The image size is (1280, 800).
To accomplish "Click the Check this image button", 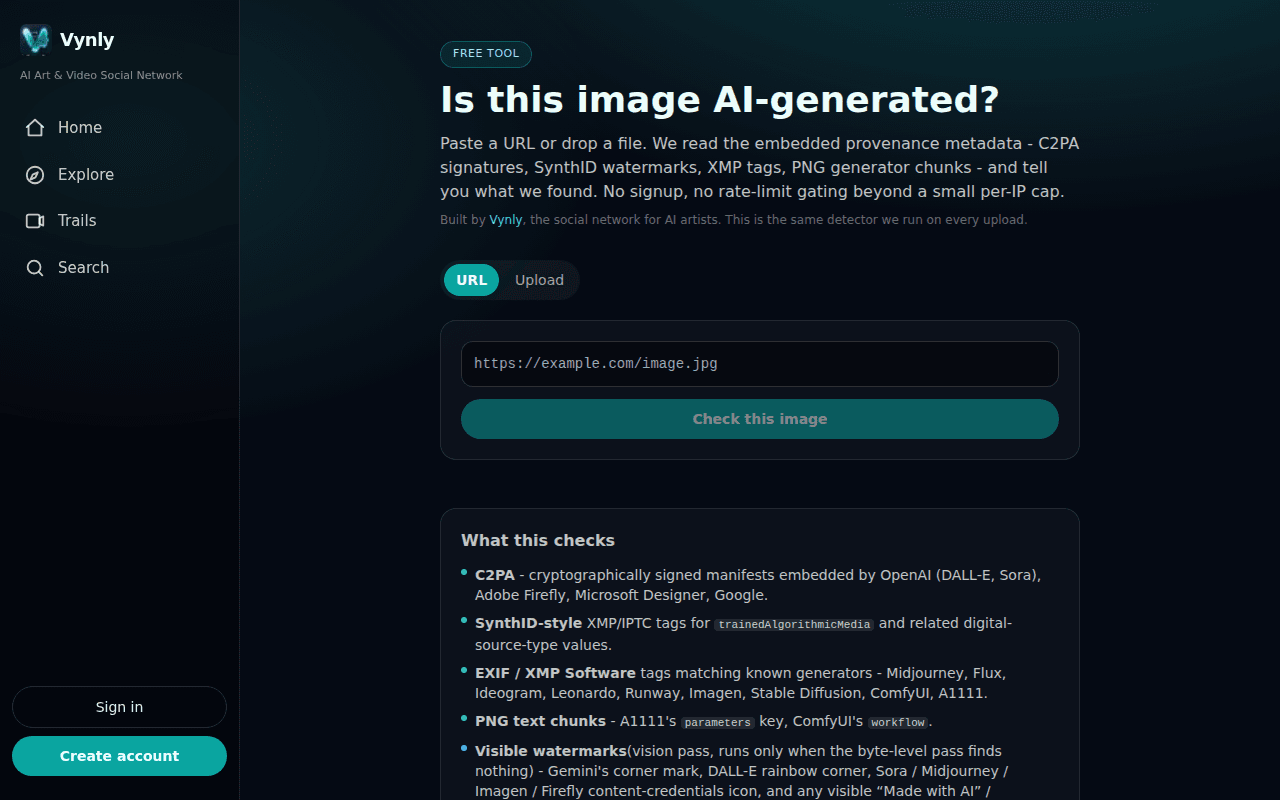I will pos(760,419).
